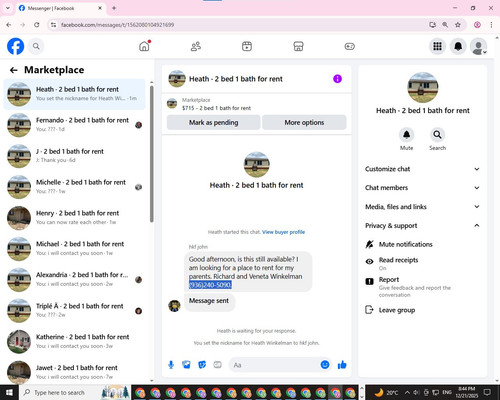Image resolution: width=500 pixels, height=400 pixels.
Task: Click Leave group option
Action: click(x=422, y=310)
